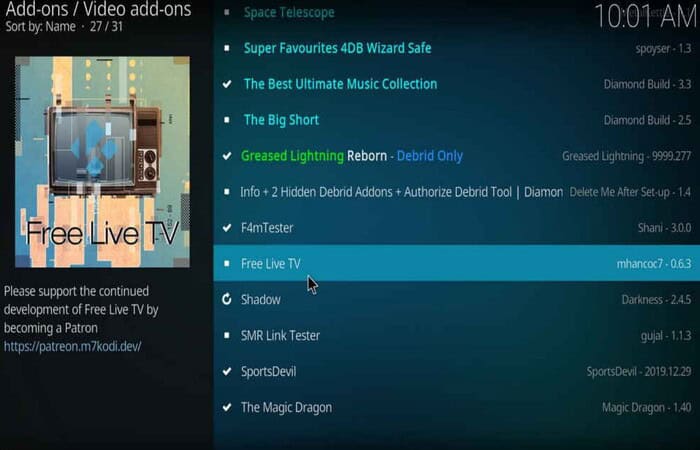Click square marker by Super Favourites 4DB Wizard
This screenshot has width=700, height=450.
click(227, 48)
